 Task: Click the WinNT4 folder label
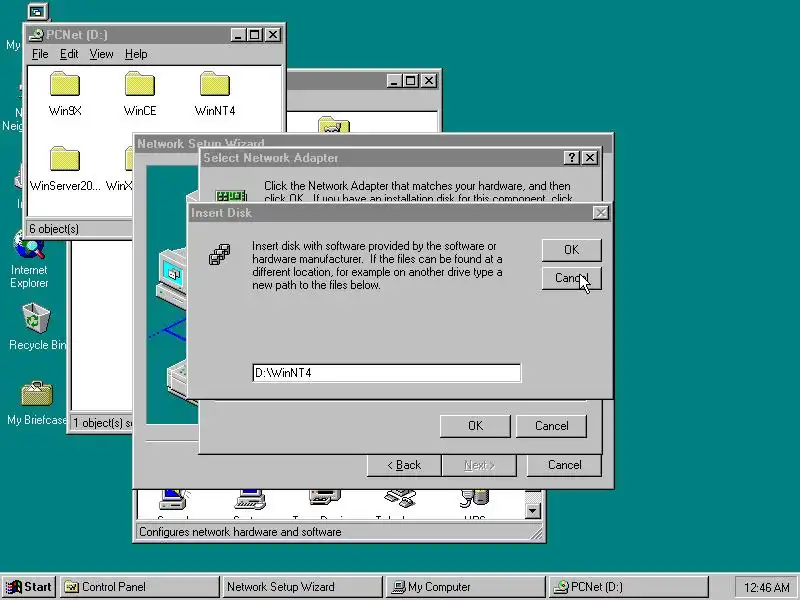[215, 111]
